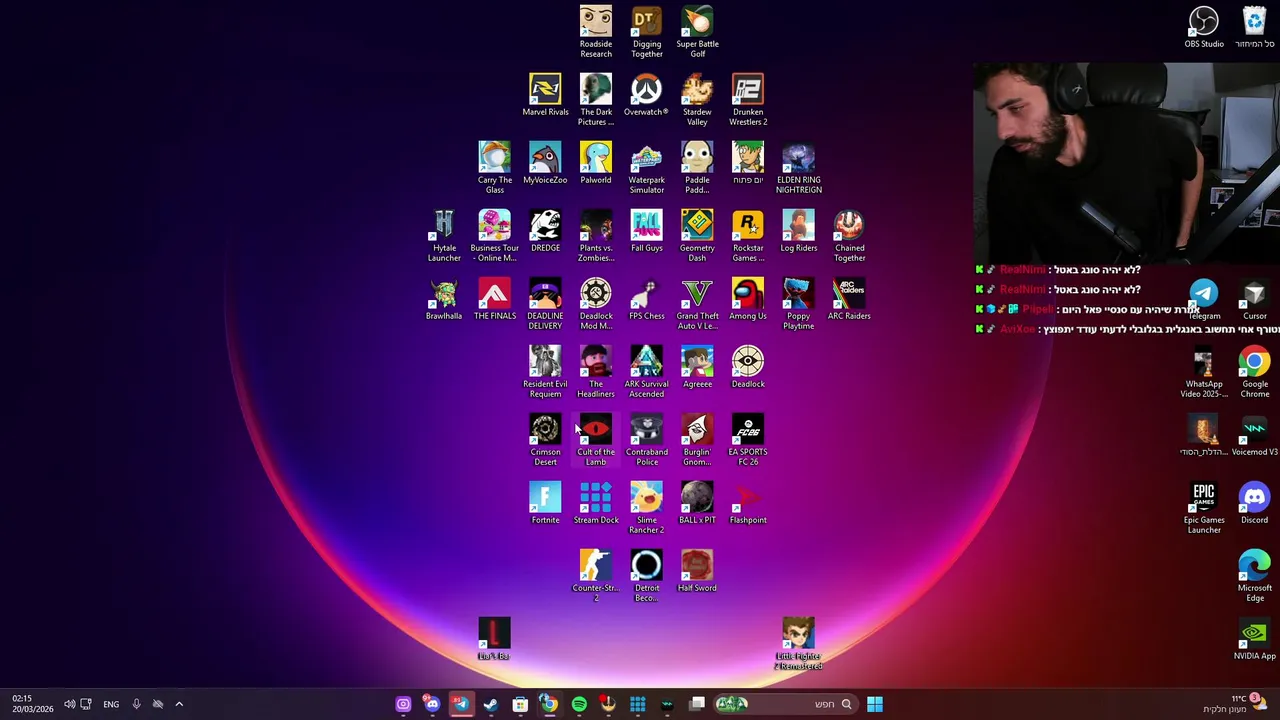
Task: Launch THE FINALS from the desktop
Action: [x=495, y=299]
